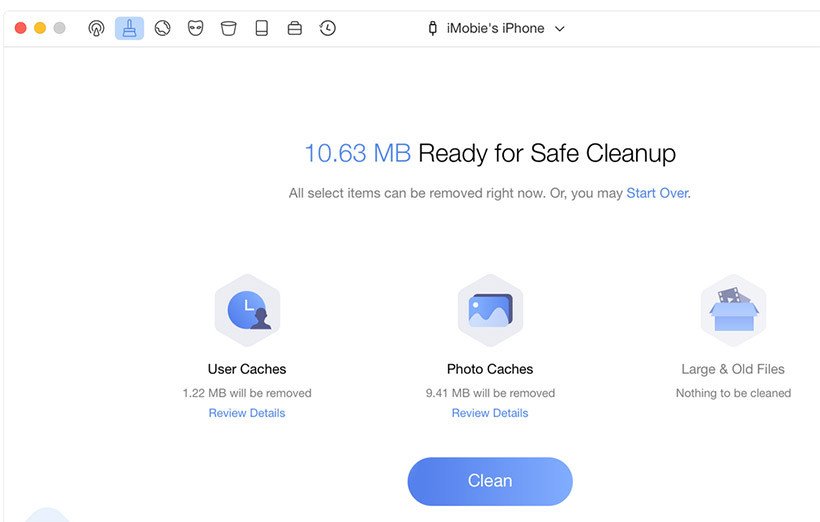820x522 pixels.
Task: Open Review Details under Photo Caches
Action: 490,413
